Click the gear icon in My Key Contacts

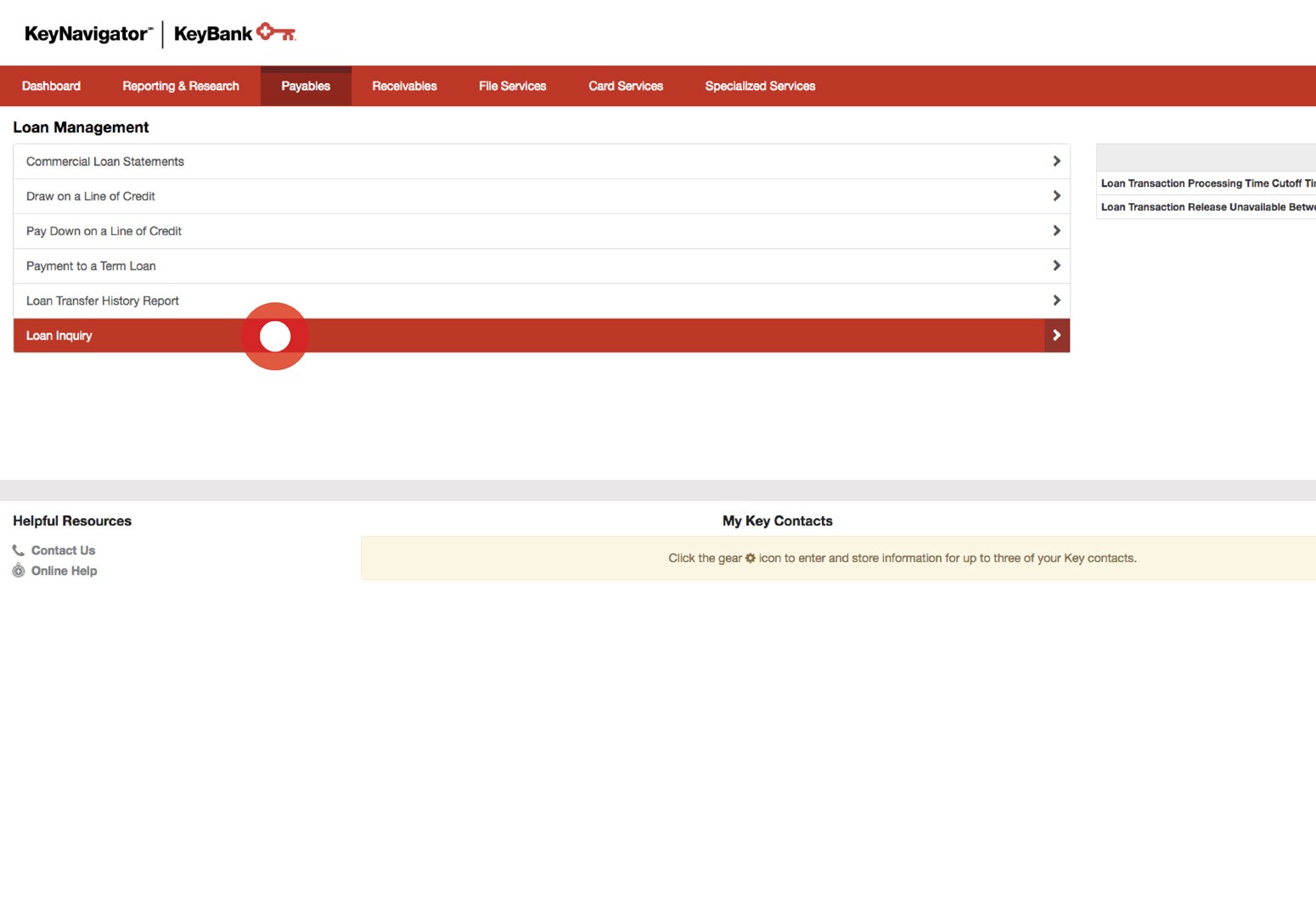(751, 558)
